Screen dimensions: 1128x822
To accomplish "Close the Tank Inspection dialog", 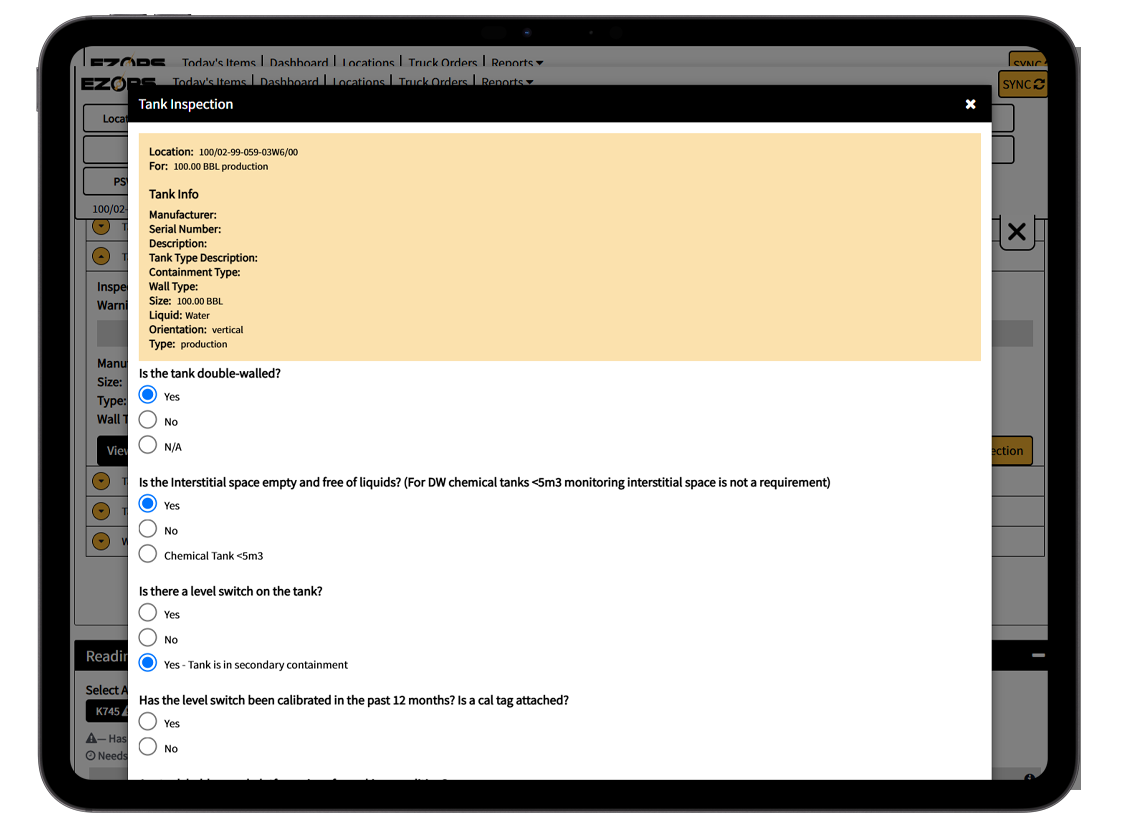I will click(x=970, y=104).
